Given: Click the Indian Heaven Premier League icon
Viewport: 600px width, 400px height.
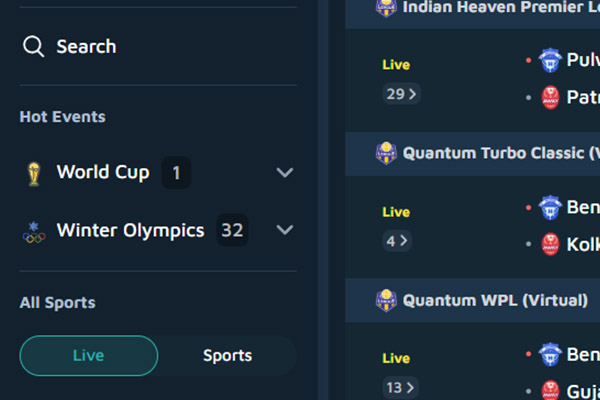Looking at the screenshot, I should pyautogui.click(x=386, y=7).
